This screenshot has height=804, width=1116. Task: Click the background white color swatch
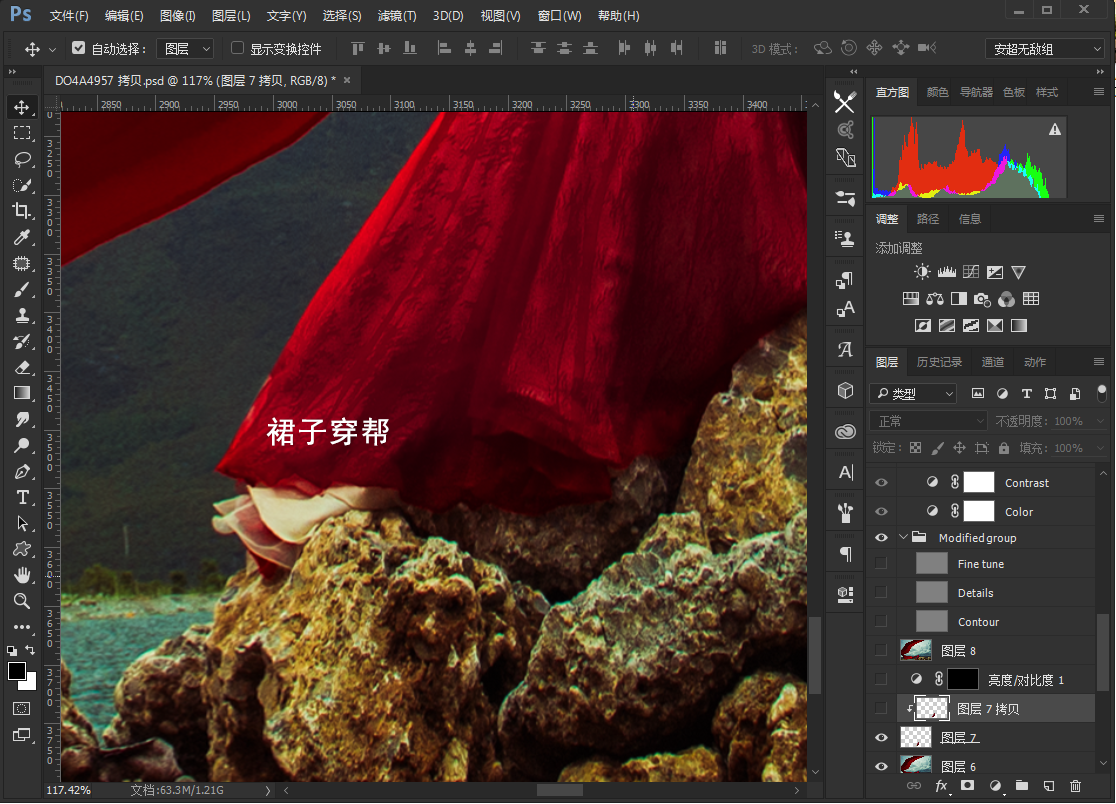[x=30, y=683]
